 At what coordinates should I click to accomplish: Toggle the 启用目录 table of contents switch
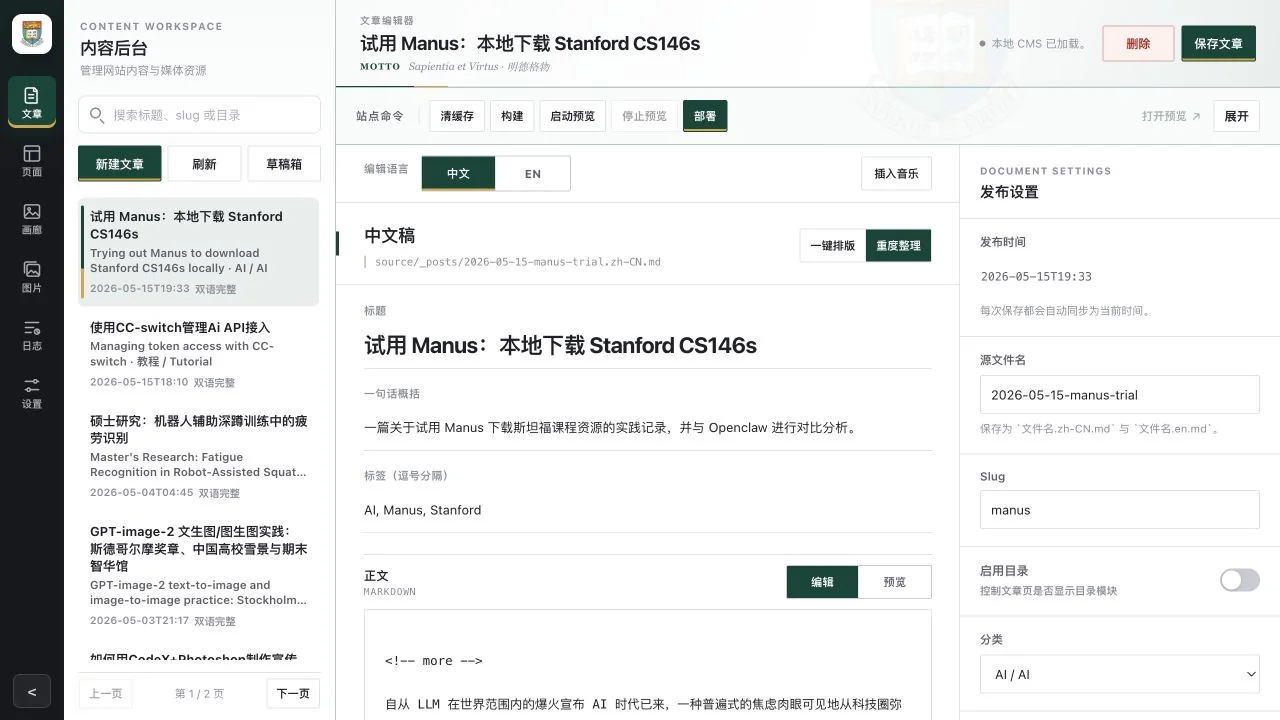[x=1239, y=580]
